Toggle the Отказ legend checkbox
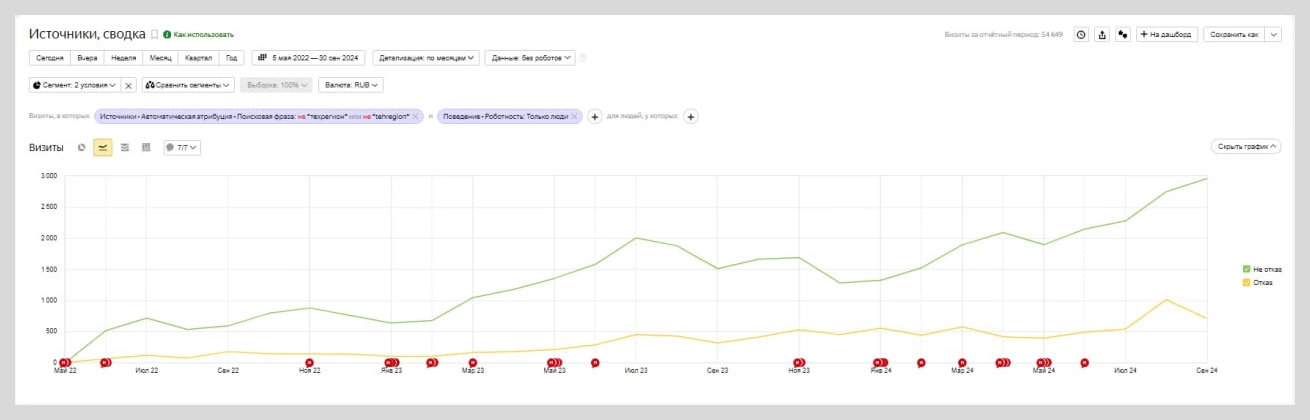The width and height of the screenshot is (1310, 420). coord(1246,282)
